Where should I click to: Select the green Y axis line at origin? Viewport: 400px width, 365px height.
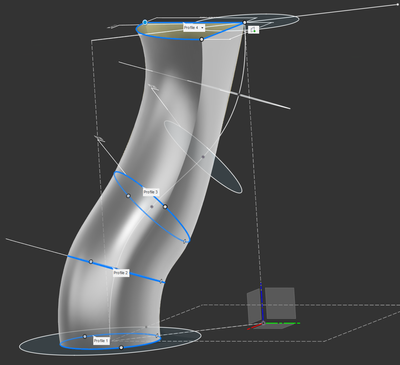tap(282, 323)
